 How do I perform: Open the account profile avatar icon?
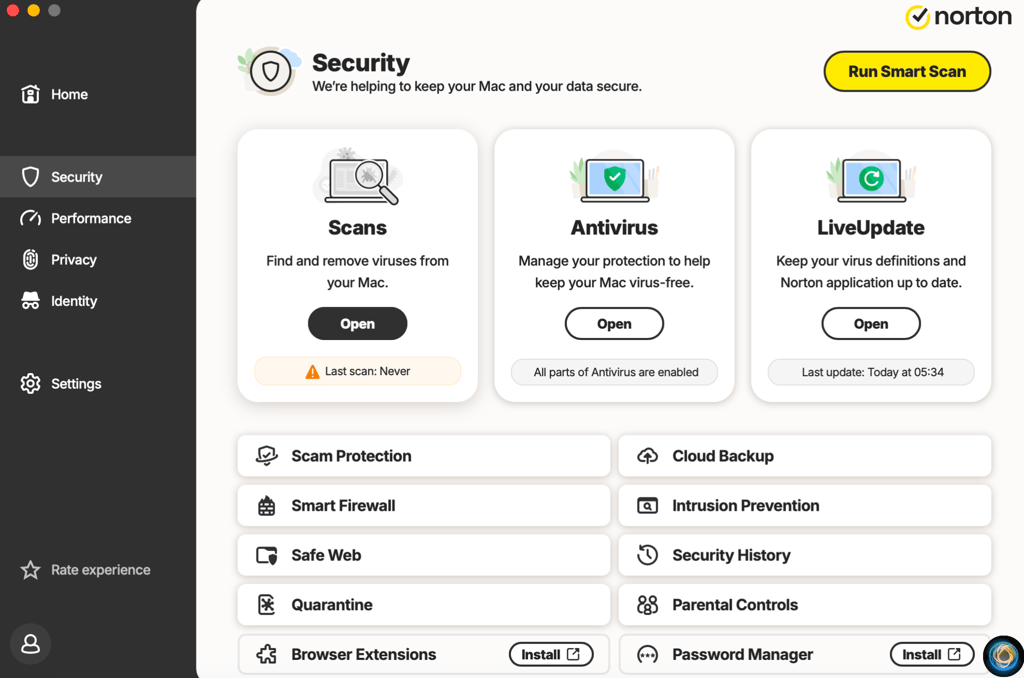tap(30, 644)
